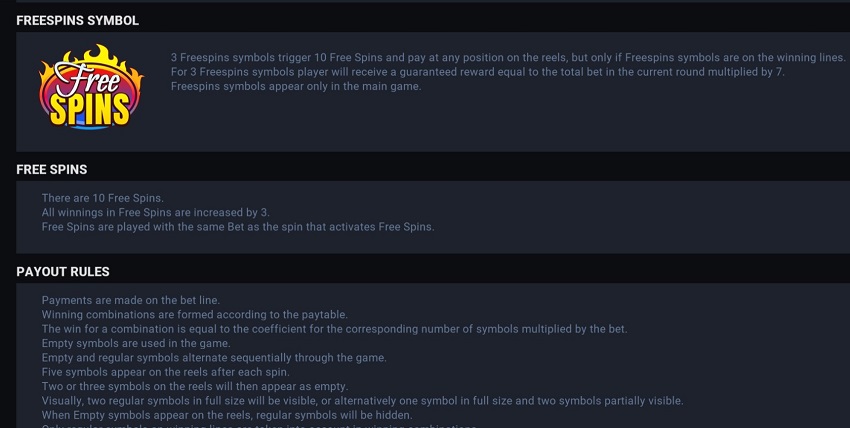Click the line about Free Spins same Bet

(x=238, y=226)
